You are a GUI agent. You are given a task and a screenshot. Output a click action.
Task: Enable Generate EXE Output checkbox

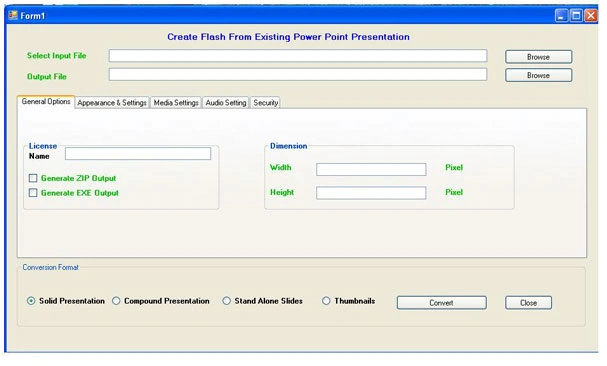pyautogui.click(x=33, y=193)
